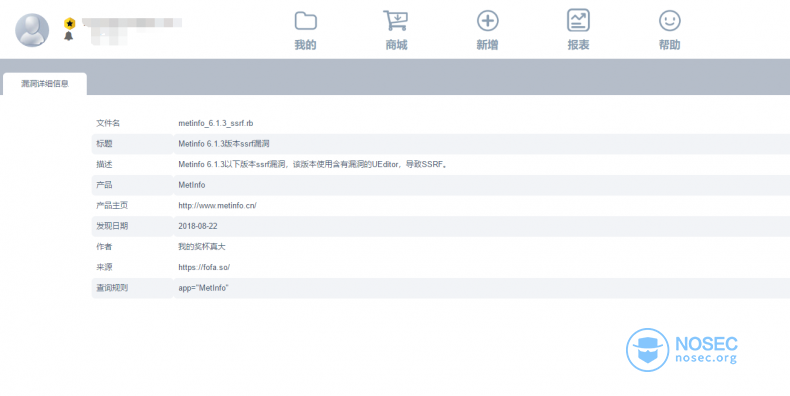Open the http://www.metinfo.cn/ product link
Viewport: 790px width, 396px height.
tap(217, 206)
